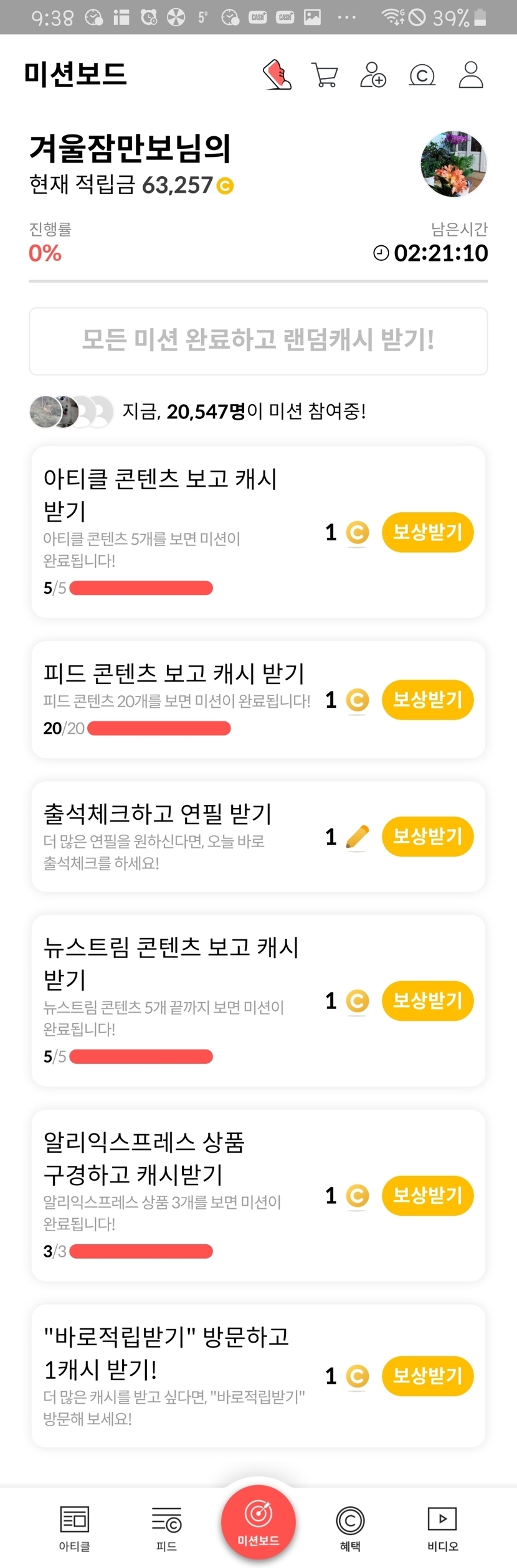Open the 혜택 benefits tab

(350, 1527)
